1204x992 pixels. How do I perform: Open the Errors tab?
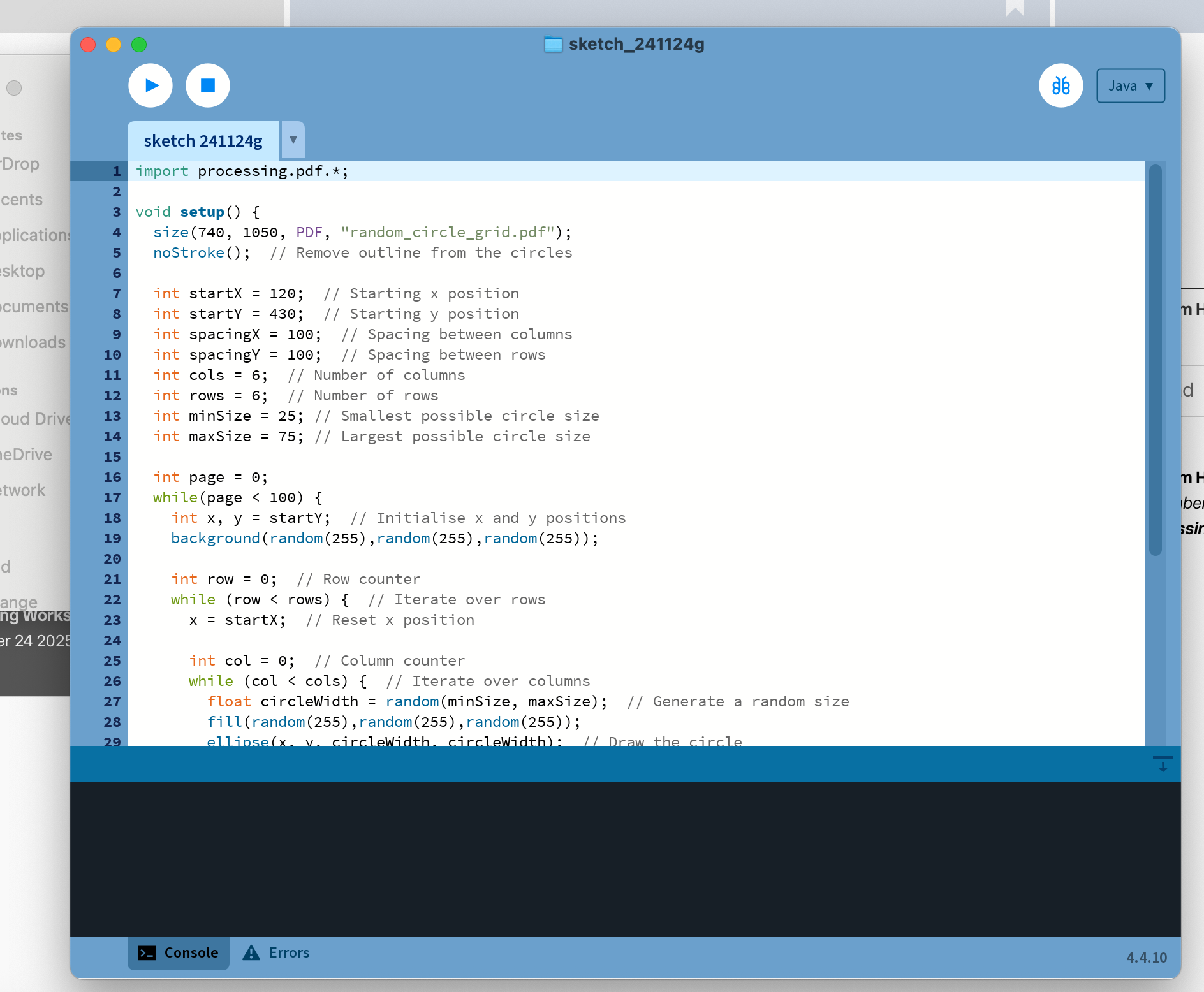pos(289,952)
